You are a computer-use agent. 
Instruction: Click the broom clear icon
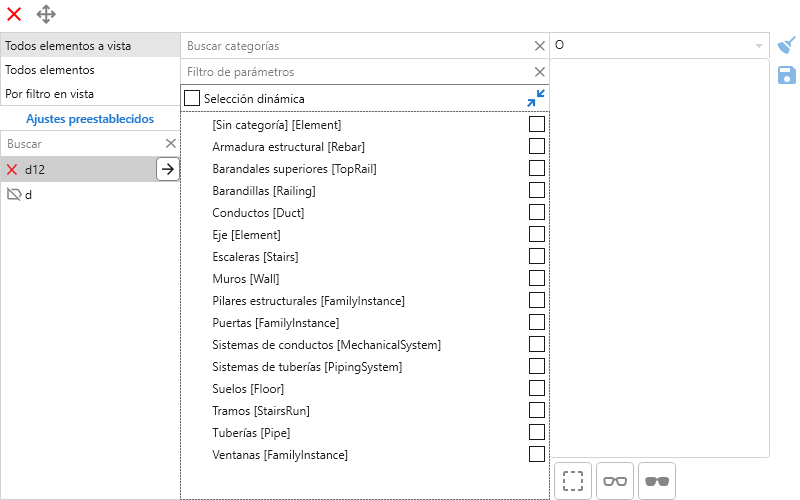(x=787, y=46)
